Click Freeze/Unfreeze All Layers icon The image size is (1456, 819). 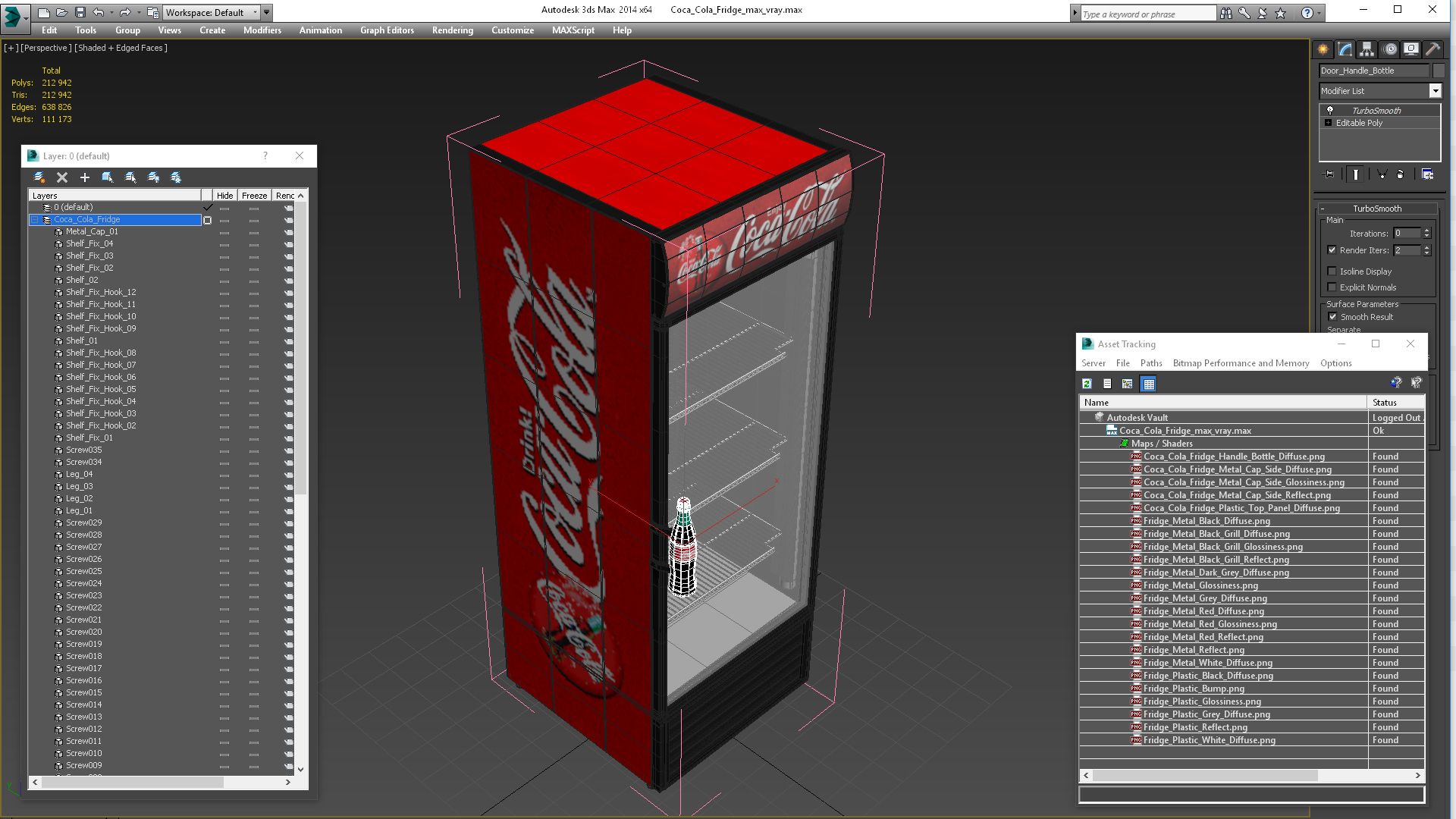[x=176, y=177]
